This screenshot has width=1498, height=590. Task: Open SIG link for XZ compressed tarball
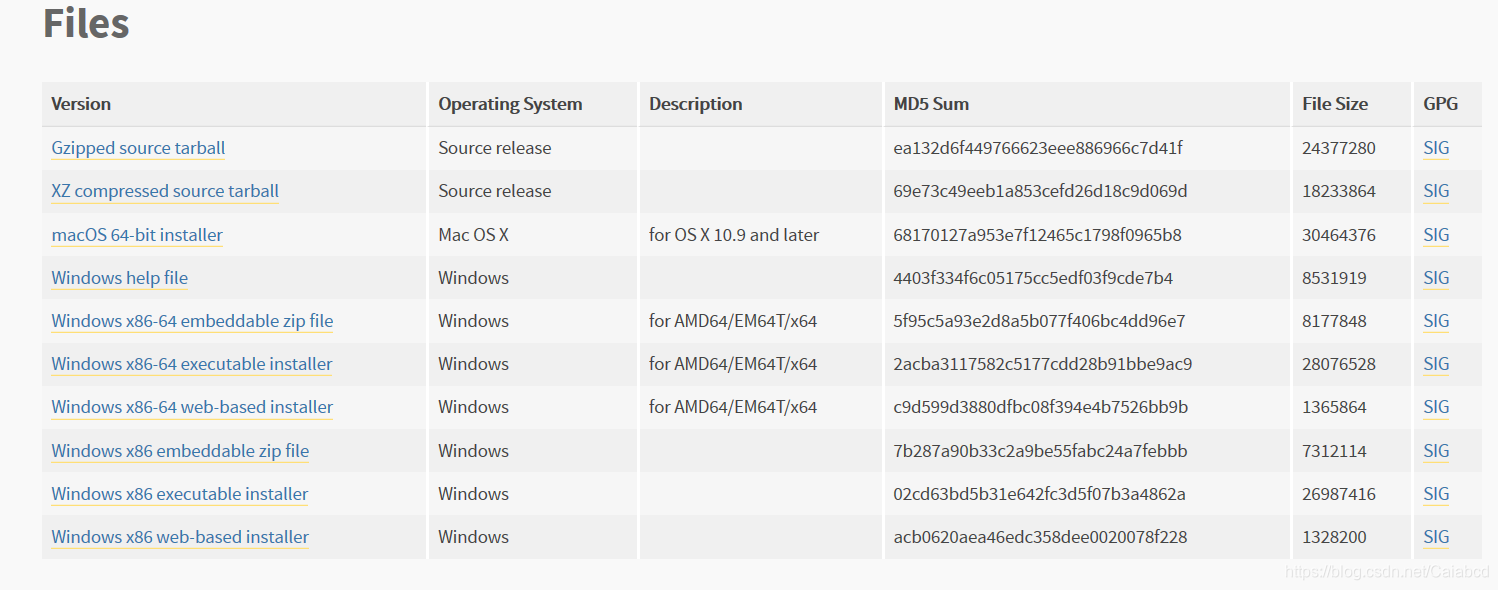[x=1436, y=191]
